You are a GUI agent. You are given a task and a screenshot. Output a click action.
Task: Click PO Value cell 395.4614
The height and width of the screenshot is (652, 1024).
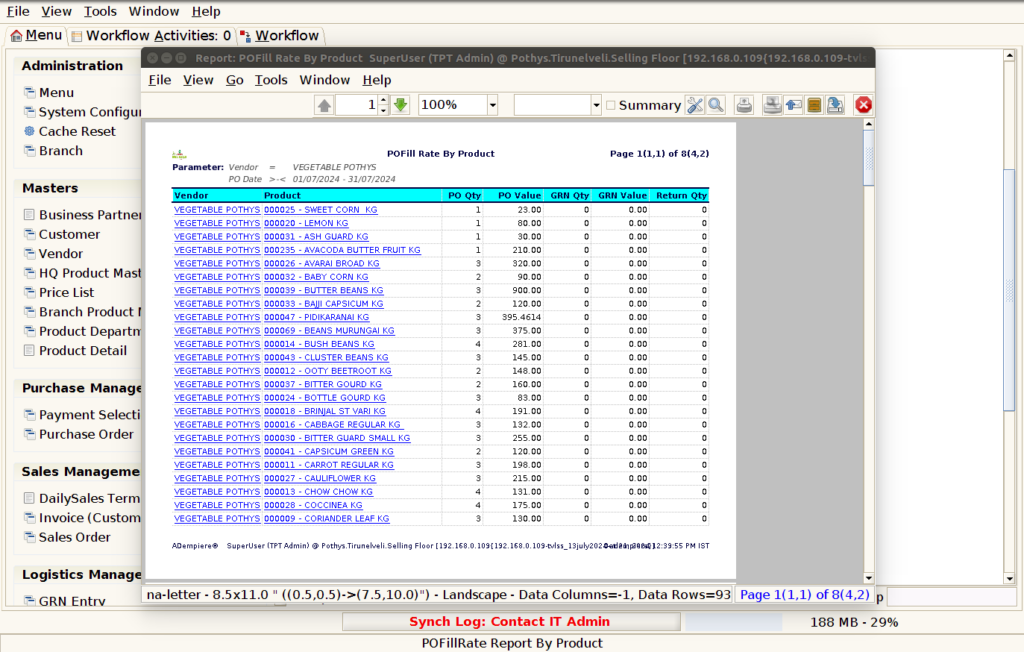pos(521,318)
